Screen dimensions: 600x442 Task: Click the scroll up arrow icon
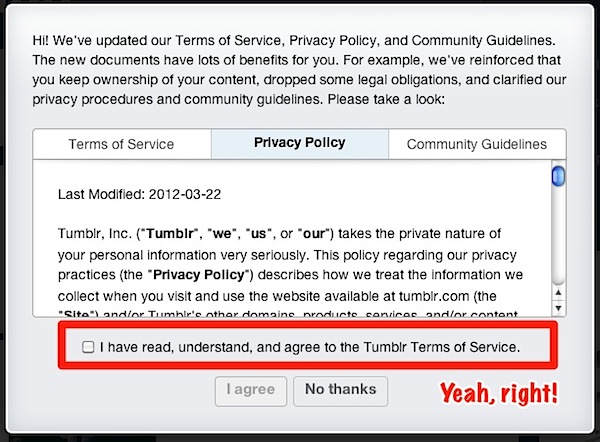point(558,293)
